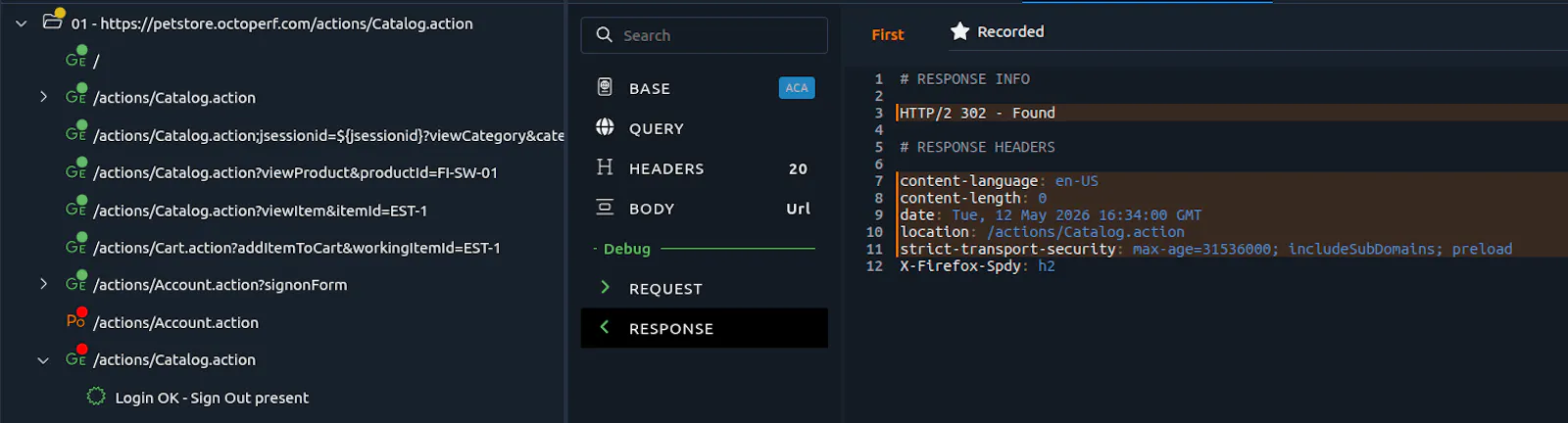Click the content-language en-US header line
Screen dimensions: 1568x423
pos(999,181)
